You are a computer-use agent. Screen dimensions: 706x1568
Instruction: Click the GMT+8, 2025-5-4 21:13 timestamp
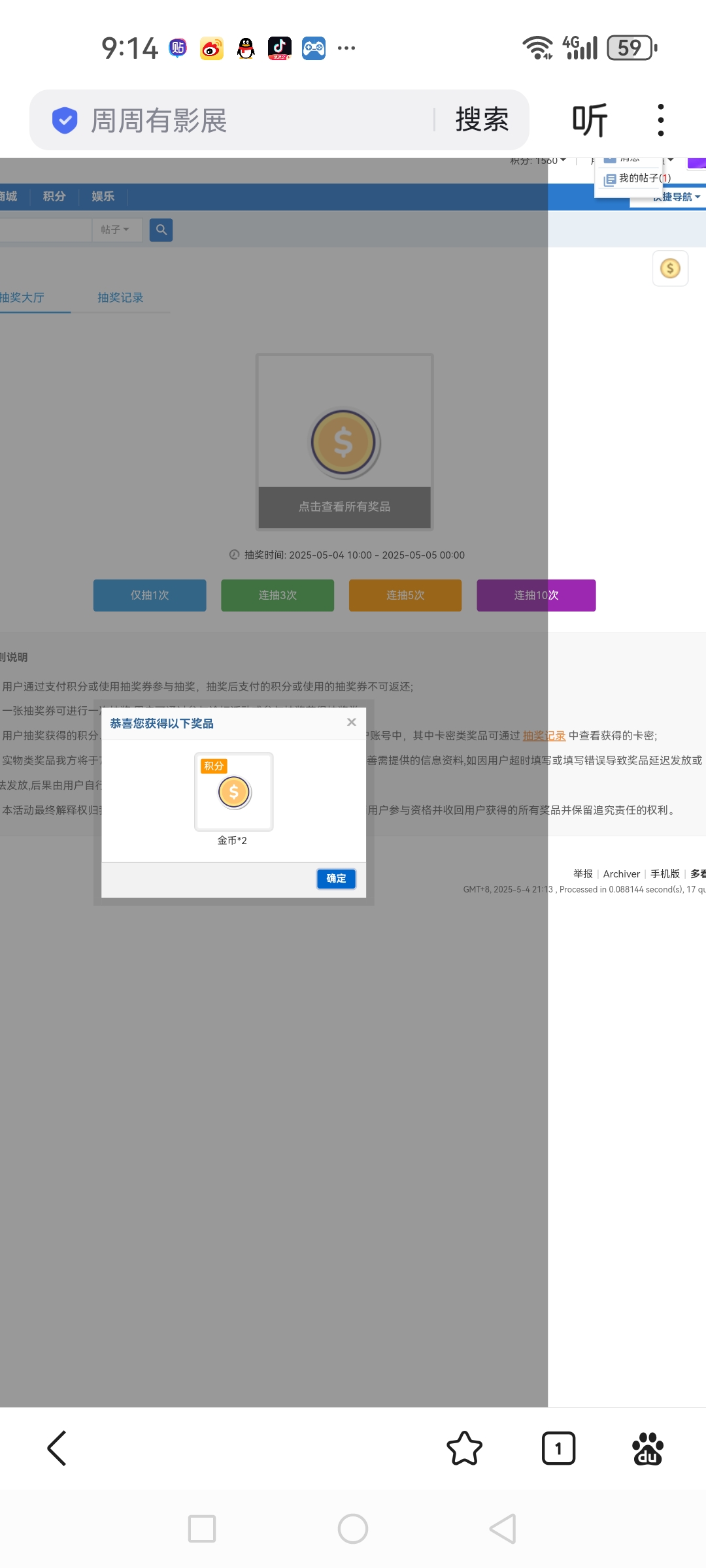pos(508,890)
